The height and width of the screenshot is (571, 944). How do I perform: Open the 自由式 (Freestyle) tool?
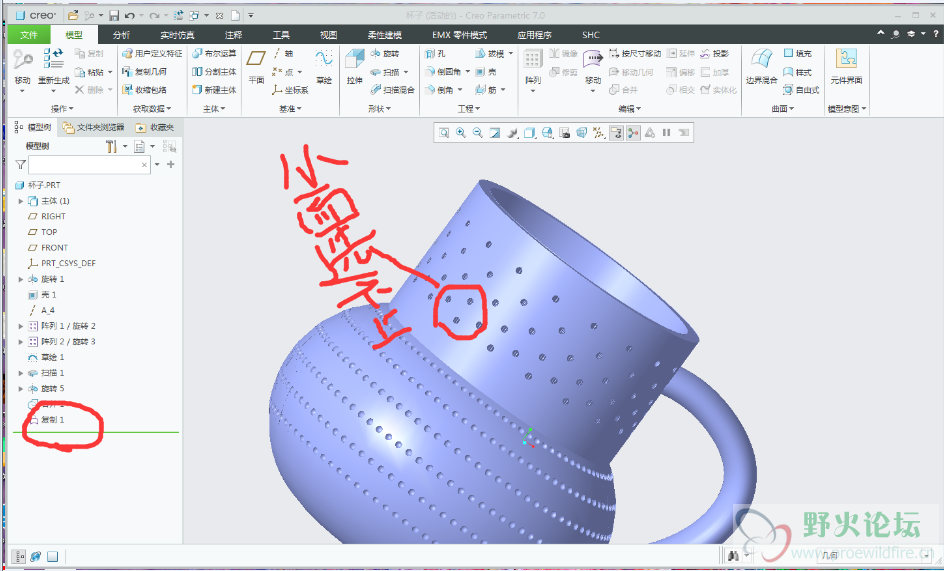(801, 90)
